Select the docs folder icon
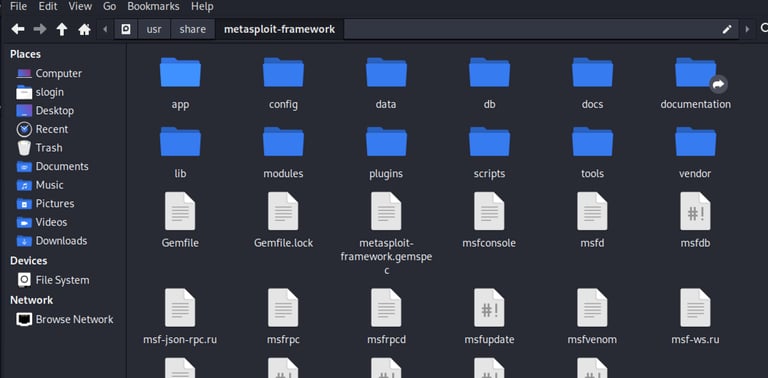This screenshot has height=378, width=768. pyautogui.click(x=592, y=73)
